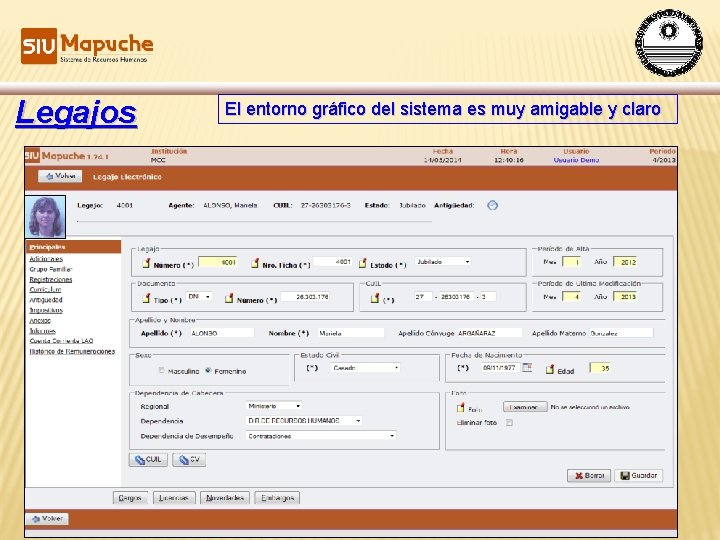720x540 pixels.
Task: Open Grupo Familiar in side menu
Action: 51,269
